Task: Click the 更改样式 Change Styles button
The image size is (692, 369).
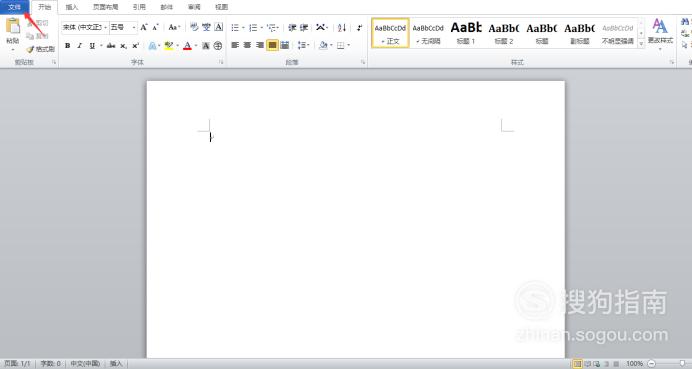Action: click(x=660, y=33)
